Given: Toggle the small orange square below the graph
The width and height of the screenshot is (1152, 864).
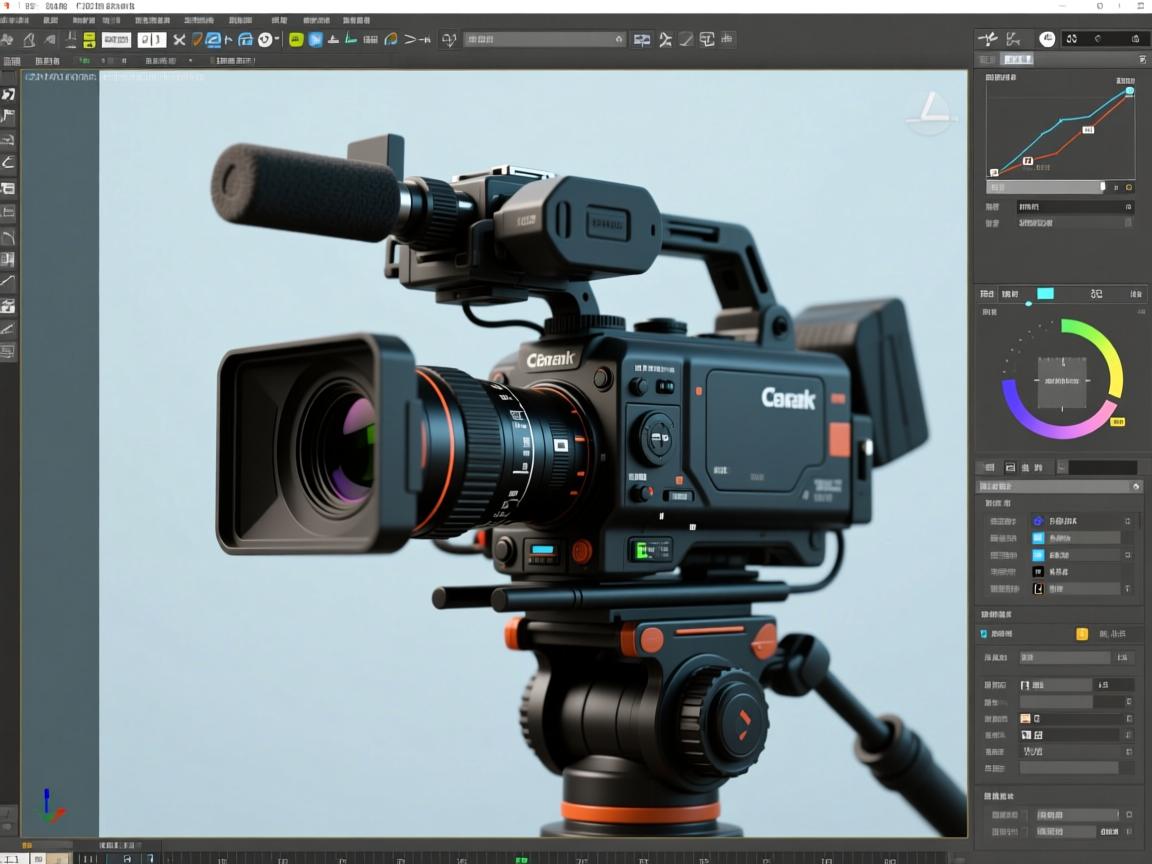Looking at the screenshot, I should (x=1129, y=187).
